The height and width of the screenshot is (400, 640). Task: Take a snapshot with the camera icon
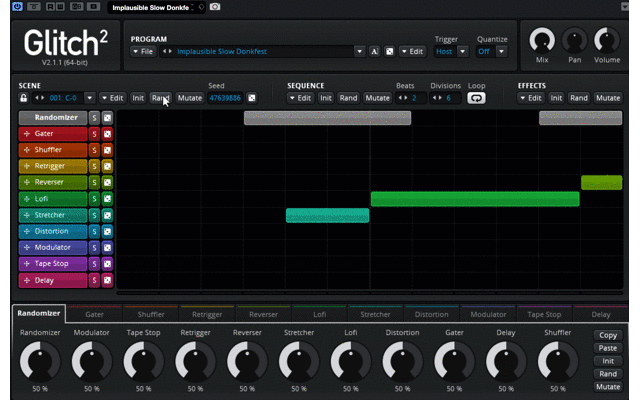pos(215,7)
